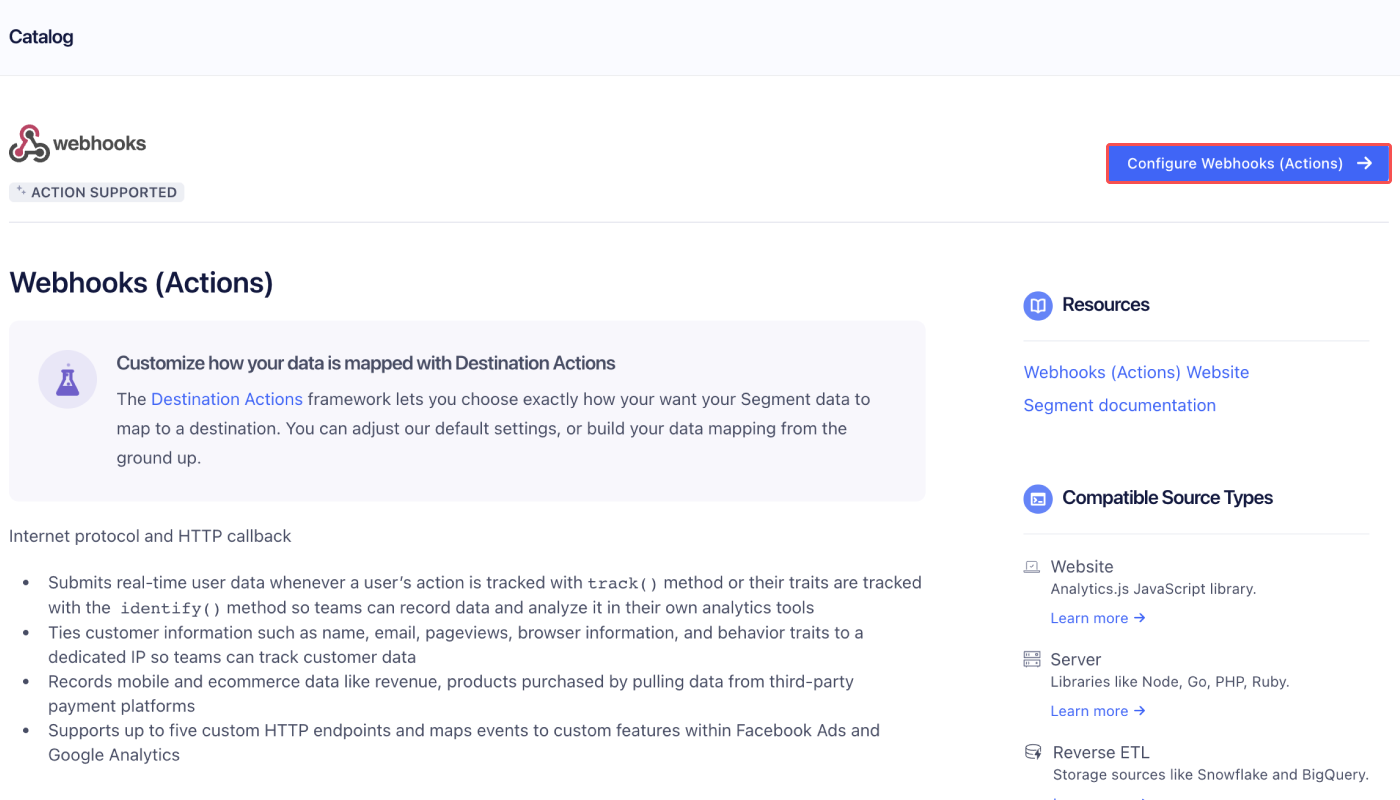Click the Compatible Source Types heading
Viewport: 1400px width, 800px height.
[1167, 498]
